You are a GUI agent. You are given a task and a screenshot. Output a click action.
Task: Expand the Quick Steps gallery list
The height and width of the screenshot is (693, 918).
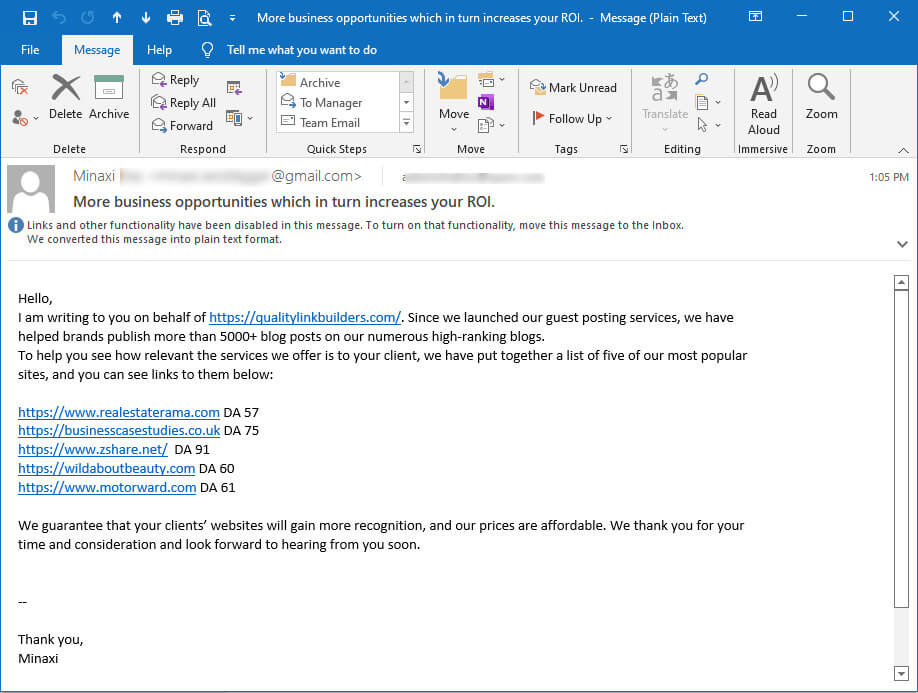point(406,122)
